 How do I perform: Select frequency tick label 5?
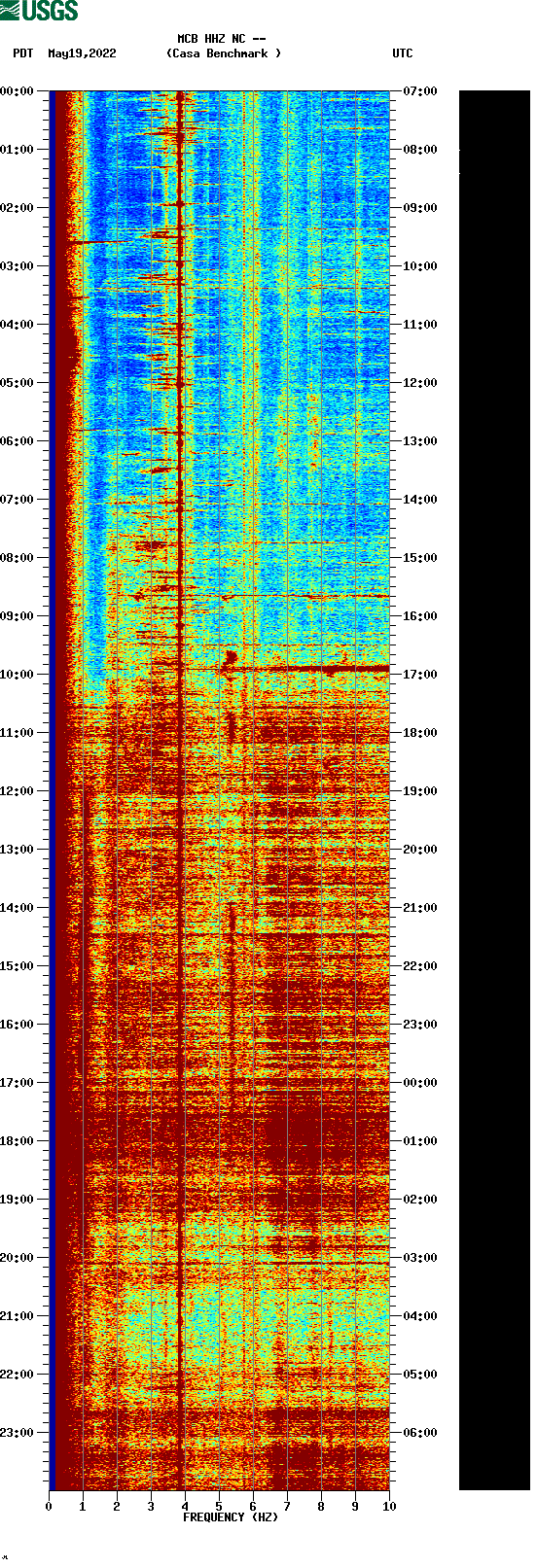tap(219, 1507)
